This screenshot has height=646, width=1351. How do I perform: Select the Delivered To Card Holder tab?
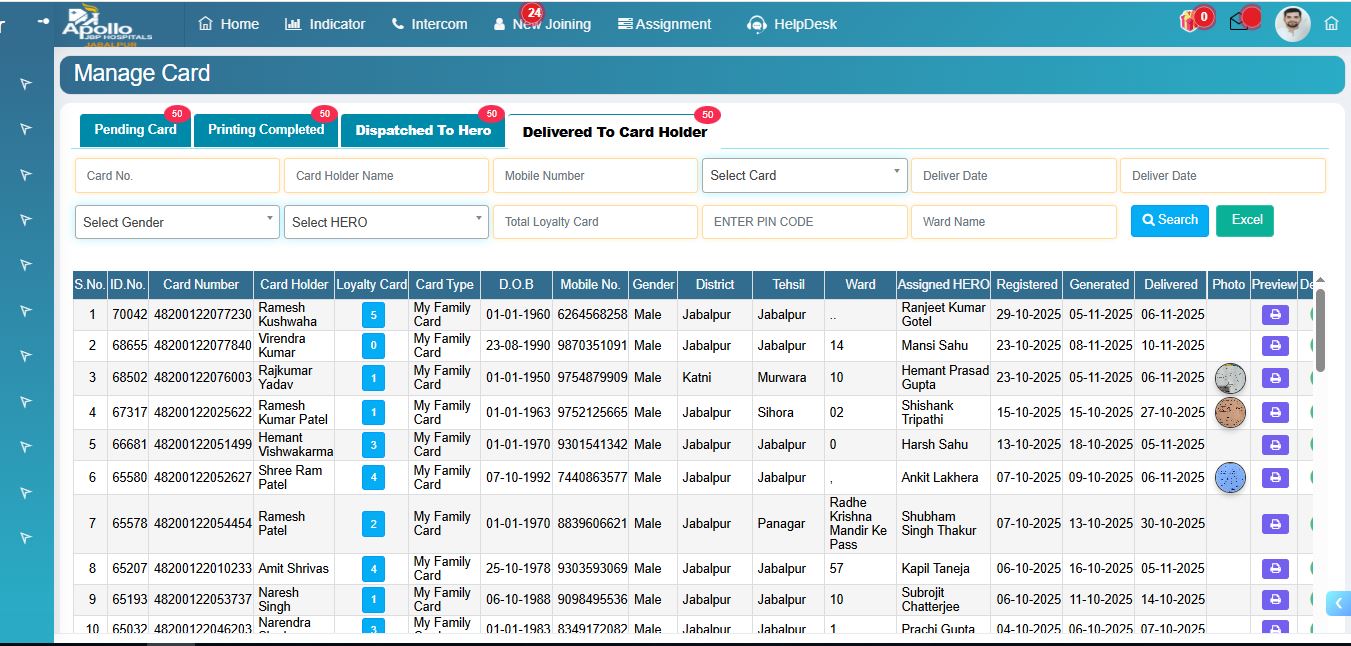pos(615,132)
